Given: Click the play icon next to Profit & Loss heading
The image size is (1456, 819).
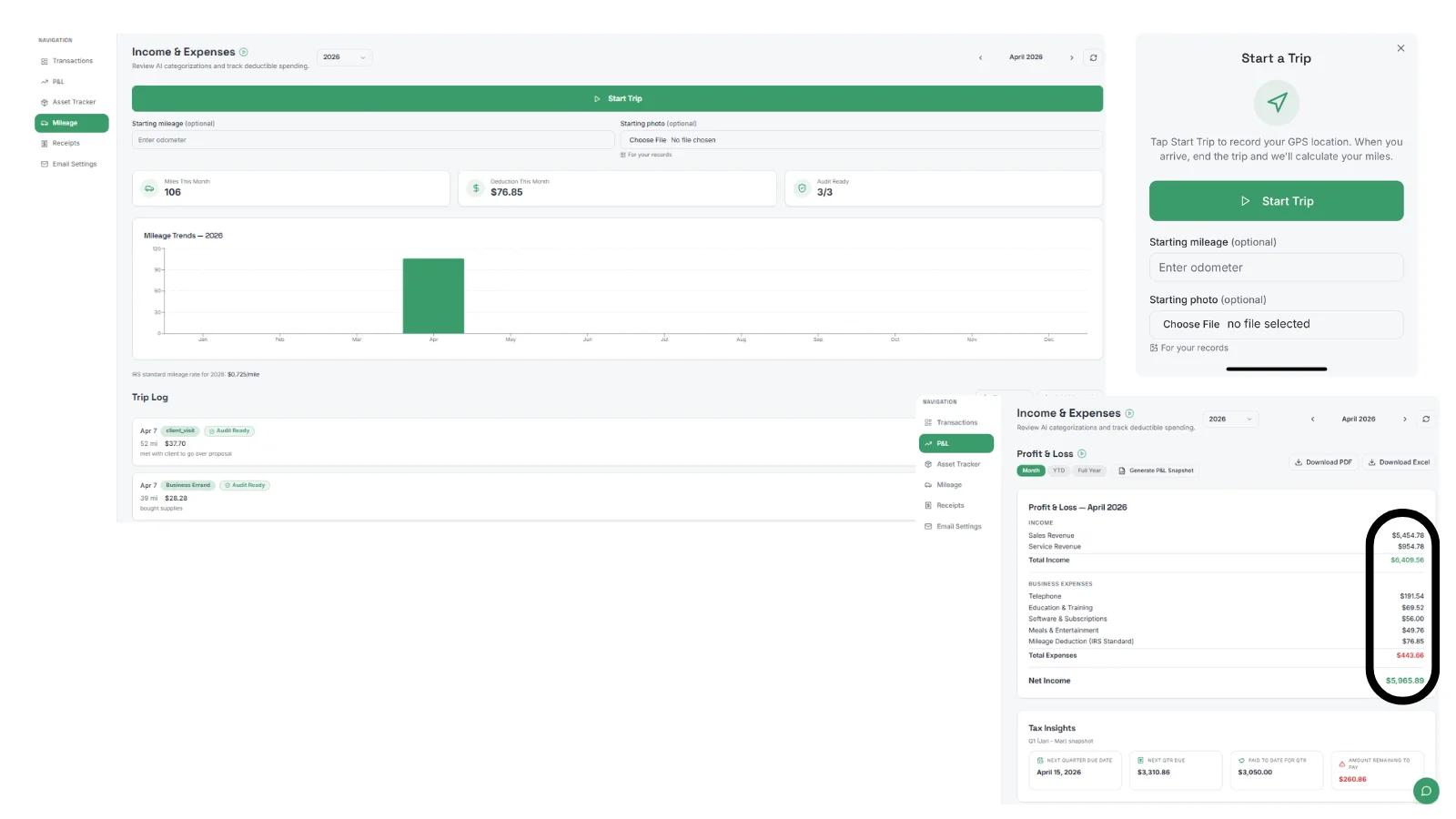Looking at the screenshot, I should 1082,453.
